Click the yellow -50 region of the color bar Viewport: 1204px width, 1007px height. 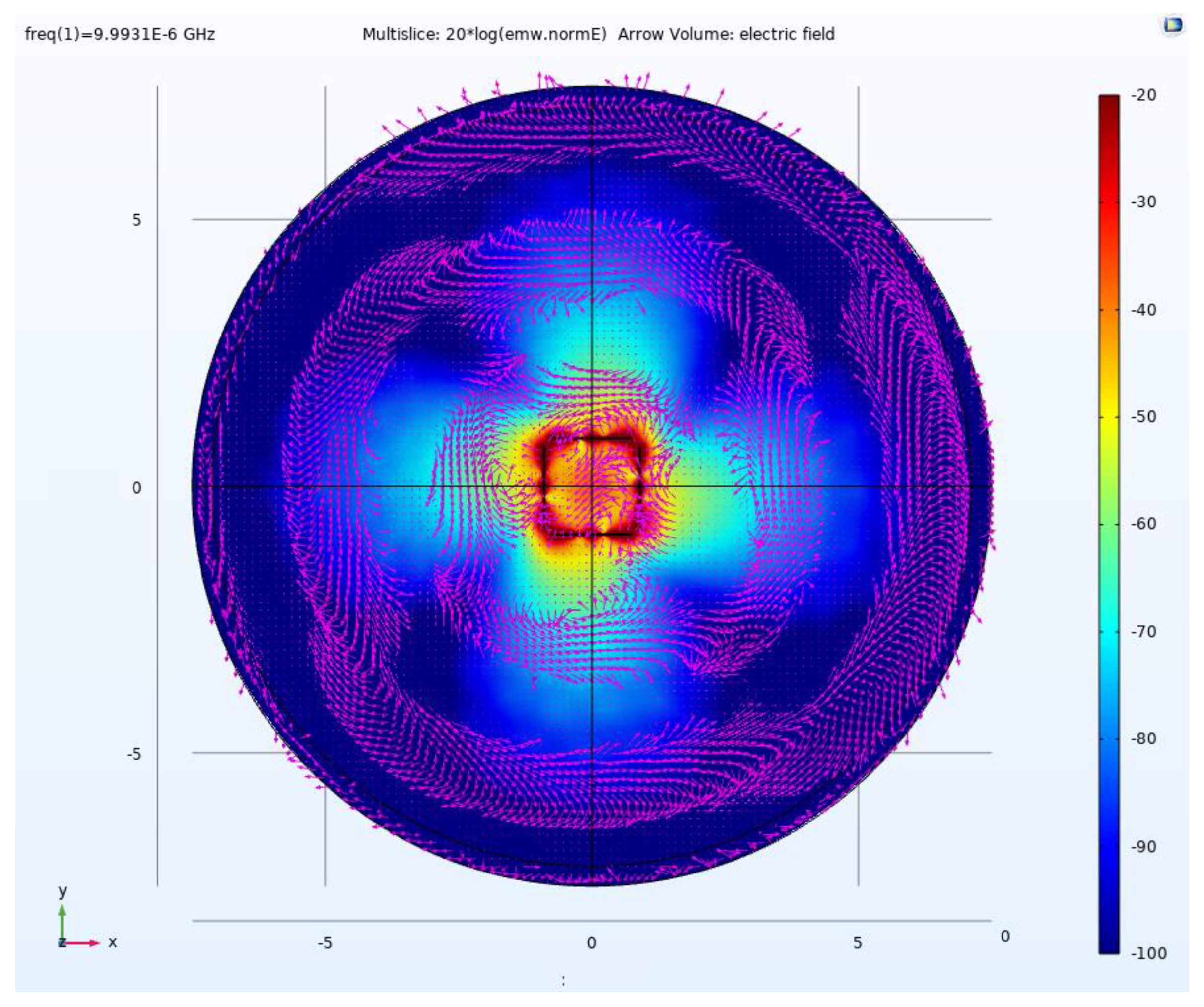click(1109, 417)
